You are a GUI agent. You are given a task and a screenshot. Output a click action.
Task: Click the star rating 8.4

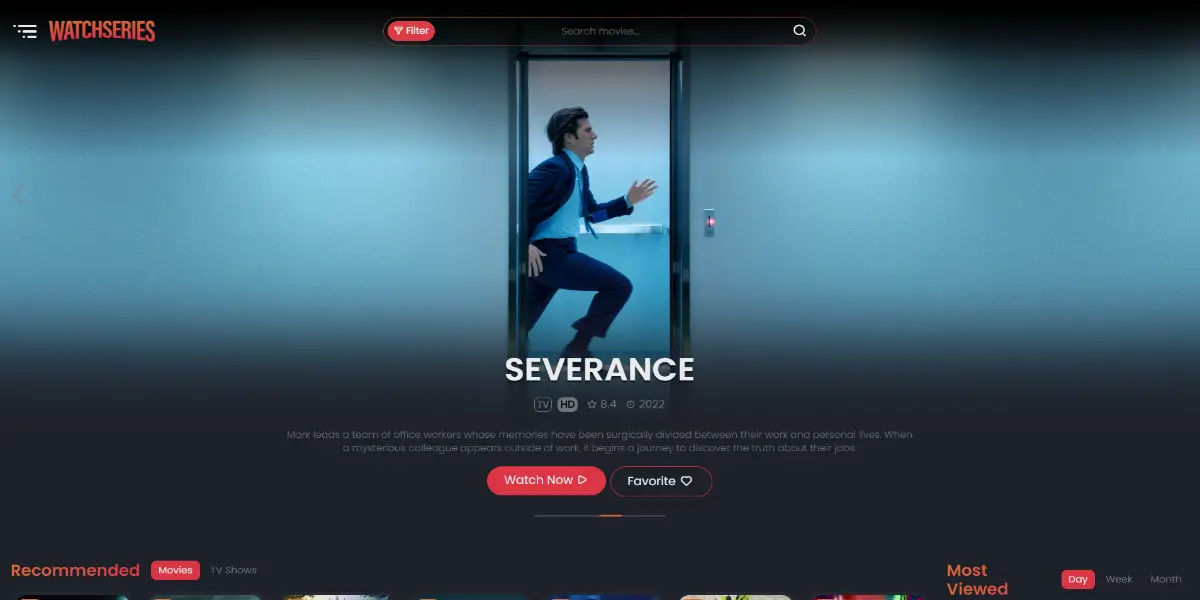(x=602, y=405)
